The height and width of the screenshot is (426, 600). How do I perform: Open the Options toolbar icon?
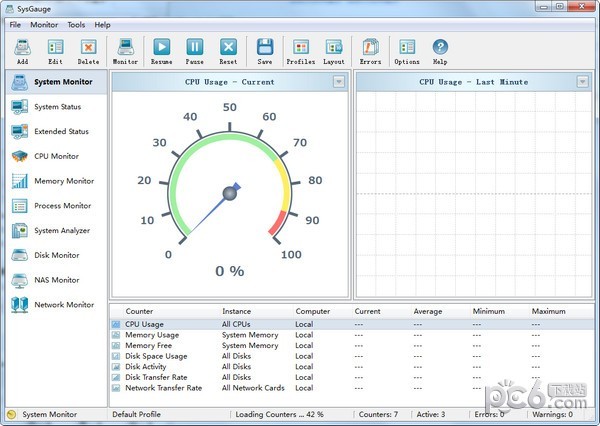pyautogui.click(x=407, y=51)
